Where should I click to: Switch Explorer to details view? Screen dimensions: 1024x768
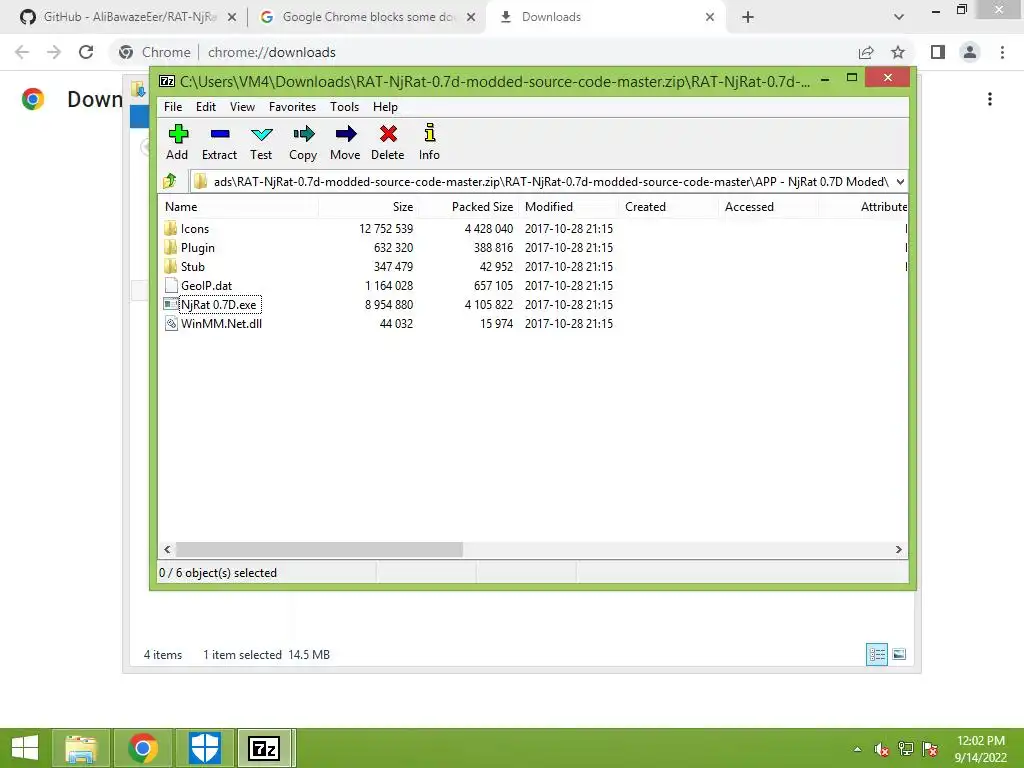pyautogui.click(x=876, y=654)
